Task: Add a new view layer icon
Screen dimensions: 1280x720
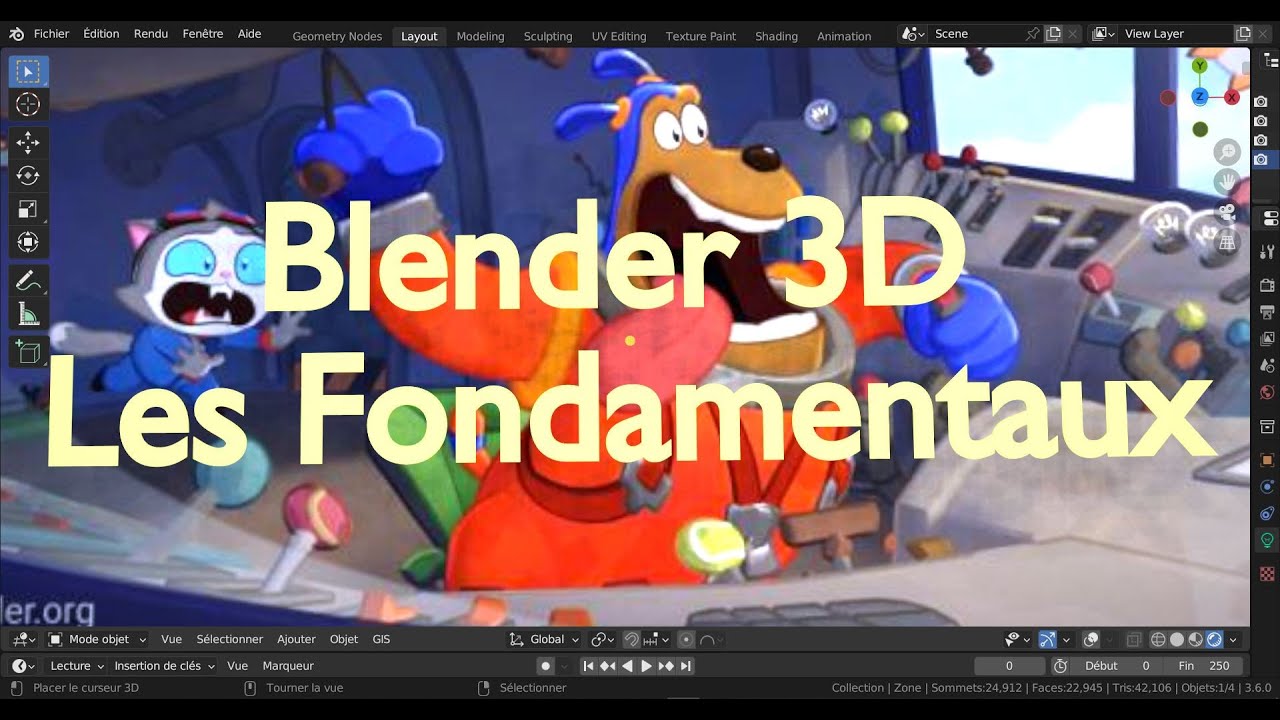Action: coord(1243,34)
